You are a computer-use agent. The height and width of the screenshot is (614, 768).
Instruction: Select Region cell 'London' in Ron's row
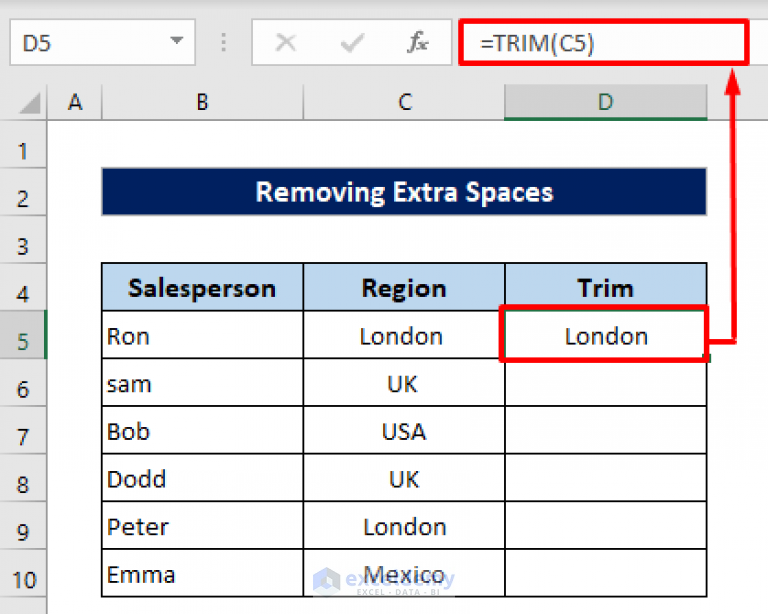click(x=404, y=335)
